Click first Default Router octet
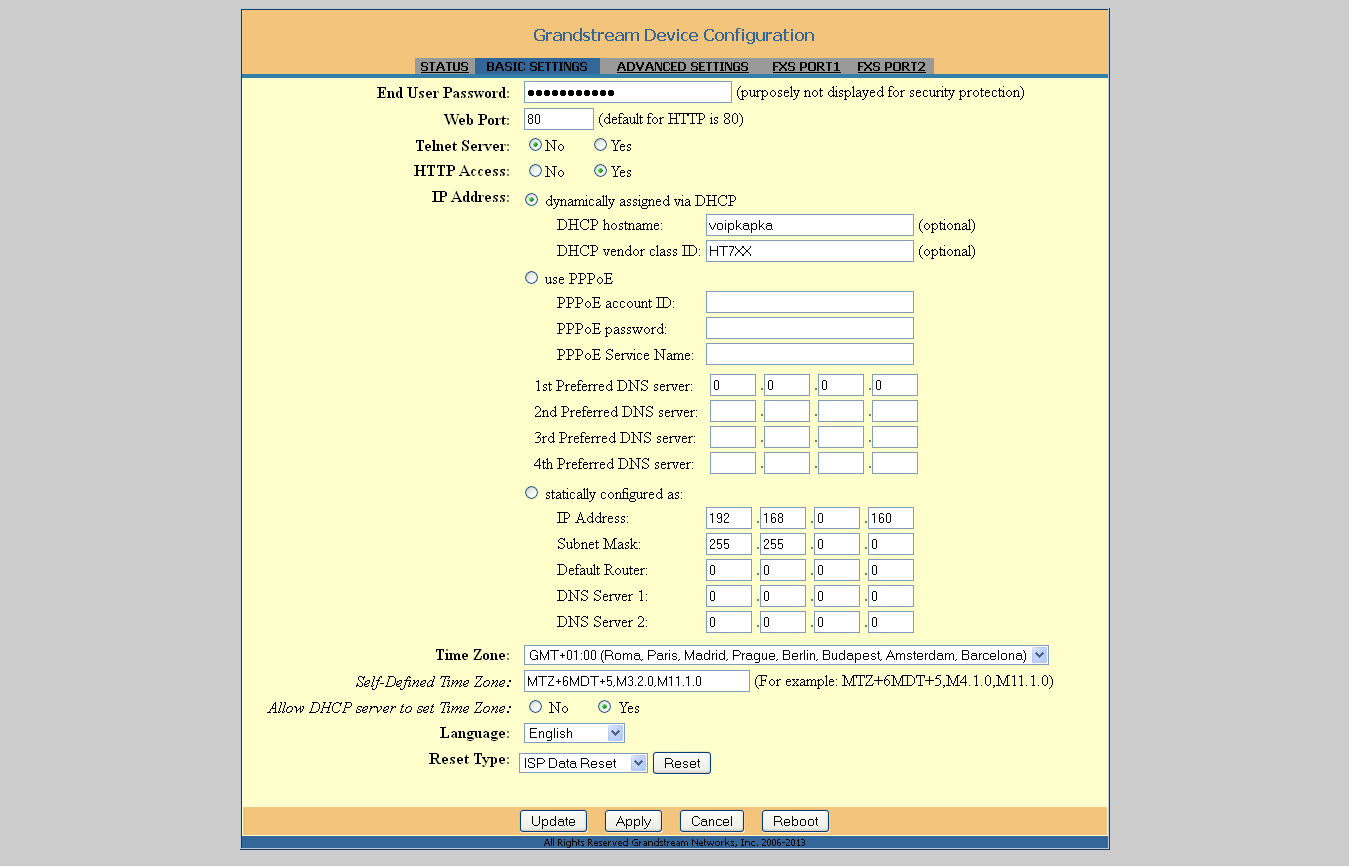The height and width of the screenshot is (866, 1349). 729,570
